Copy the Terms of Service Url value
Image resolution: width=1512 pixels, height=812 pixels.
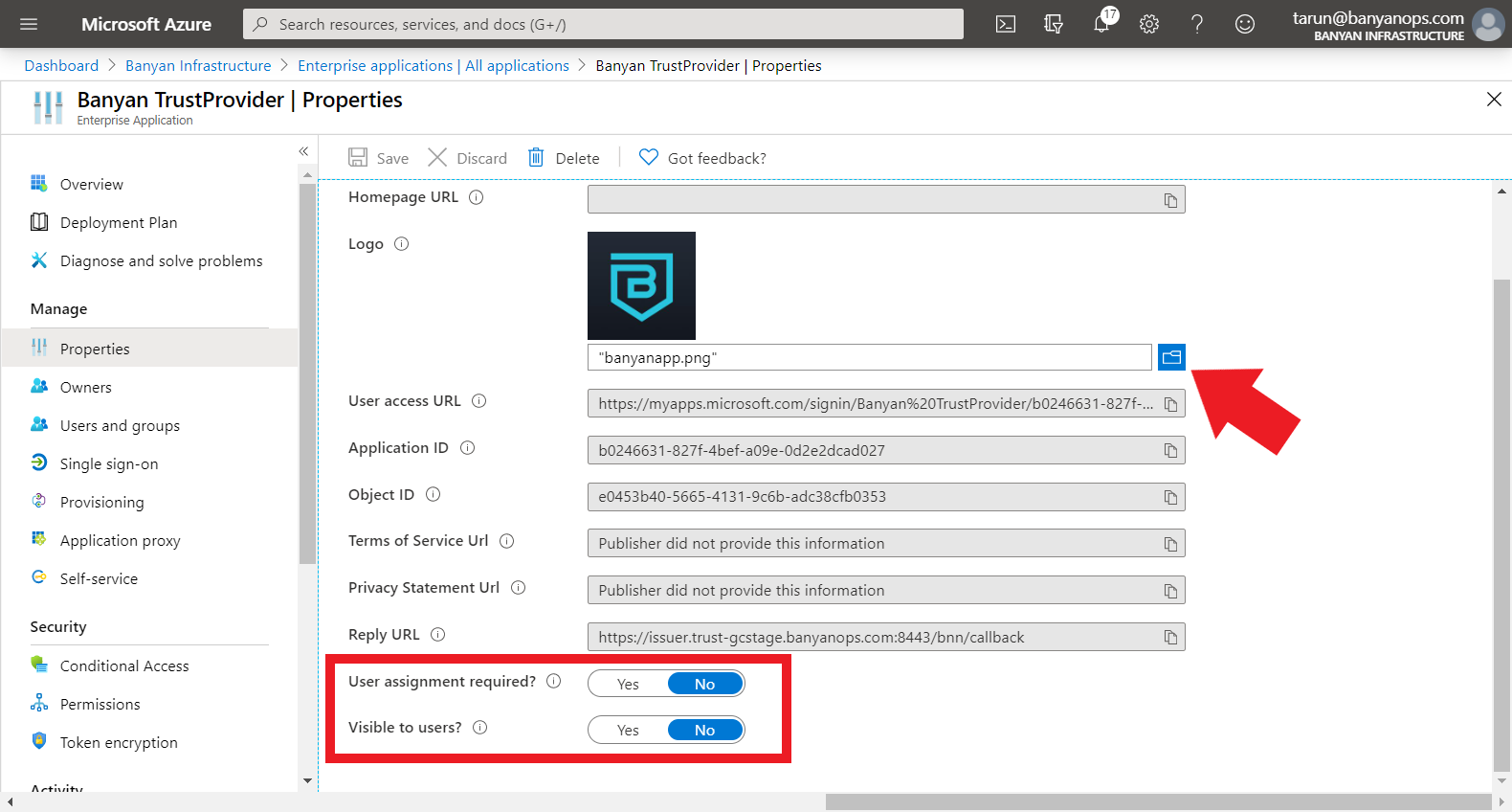[1170, 544]
